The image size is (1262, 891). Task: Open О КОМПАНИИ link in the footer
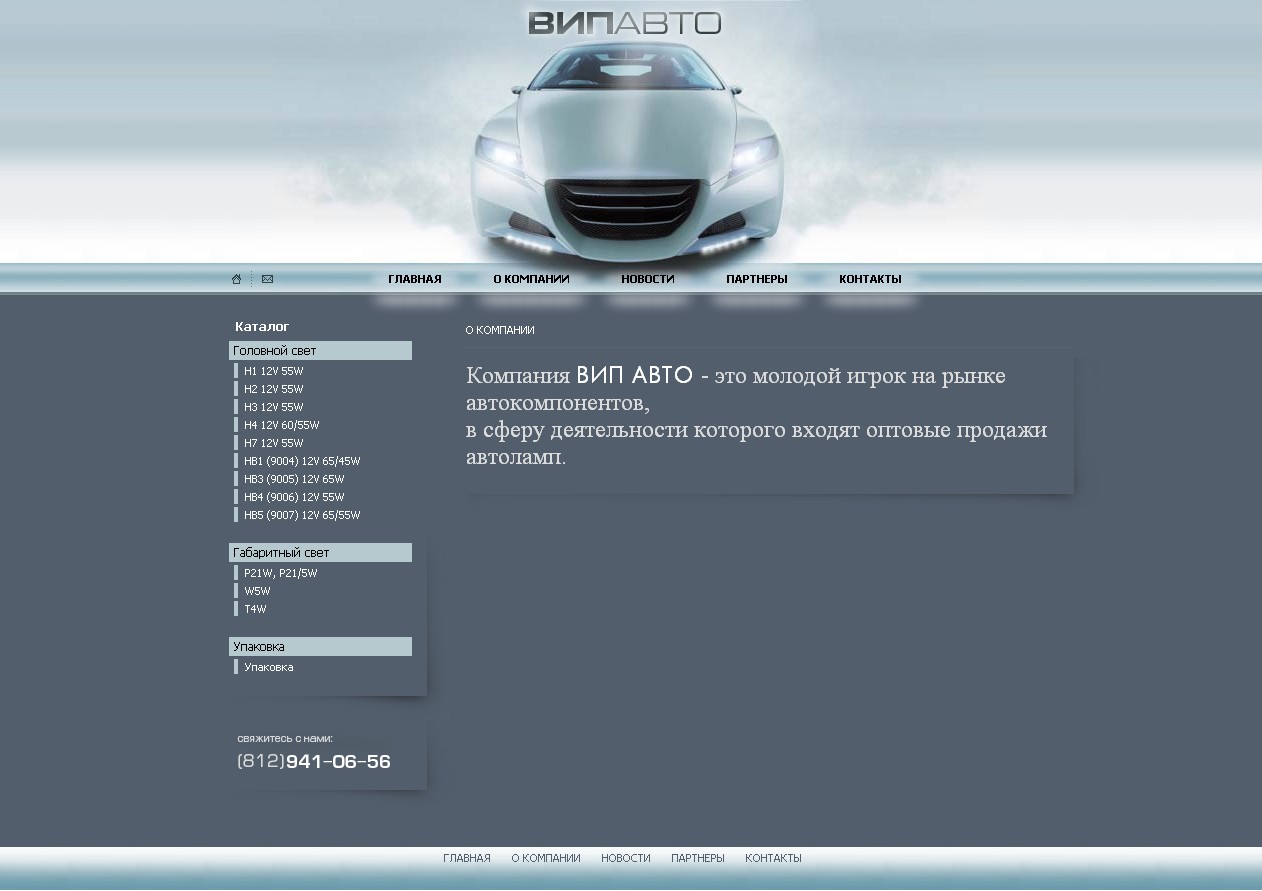click(545, 857)
